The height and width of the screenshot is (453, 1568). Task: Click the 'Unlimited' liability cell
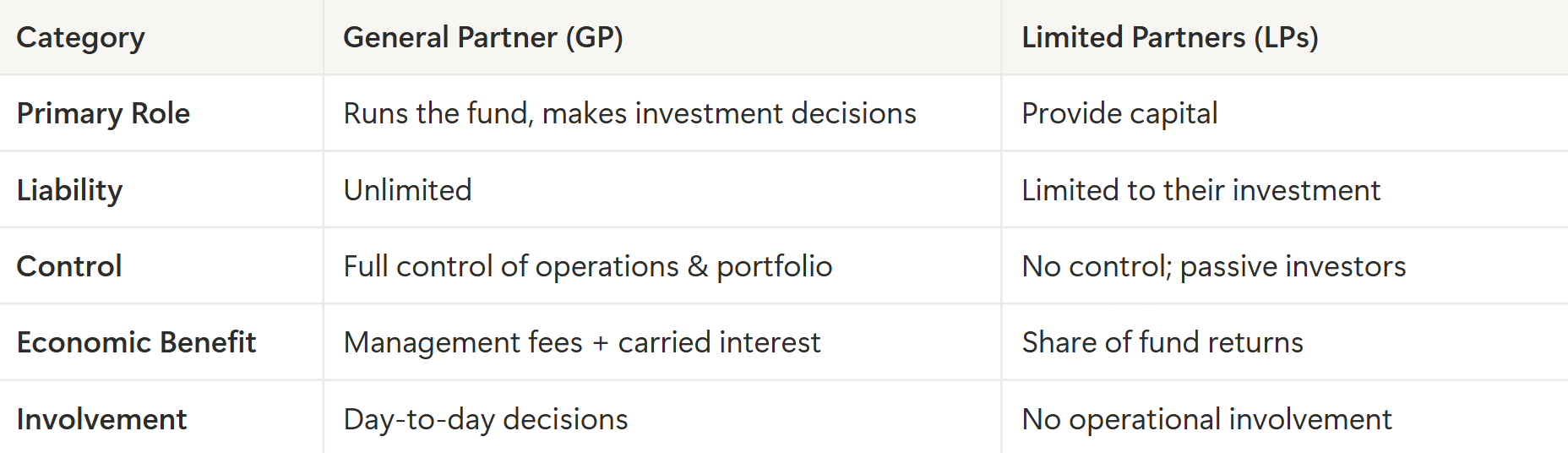point(407,190)
